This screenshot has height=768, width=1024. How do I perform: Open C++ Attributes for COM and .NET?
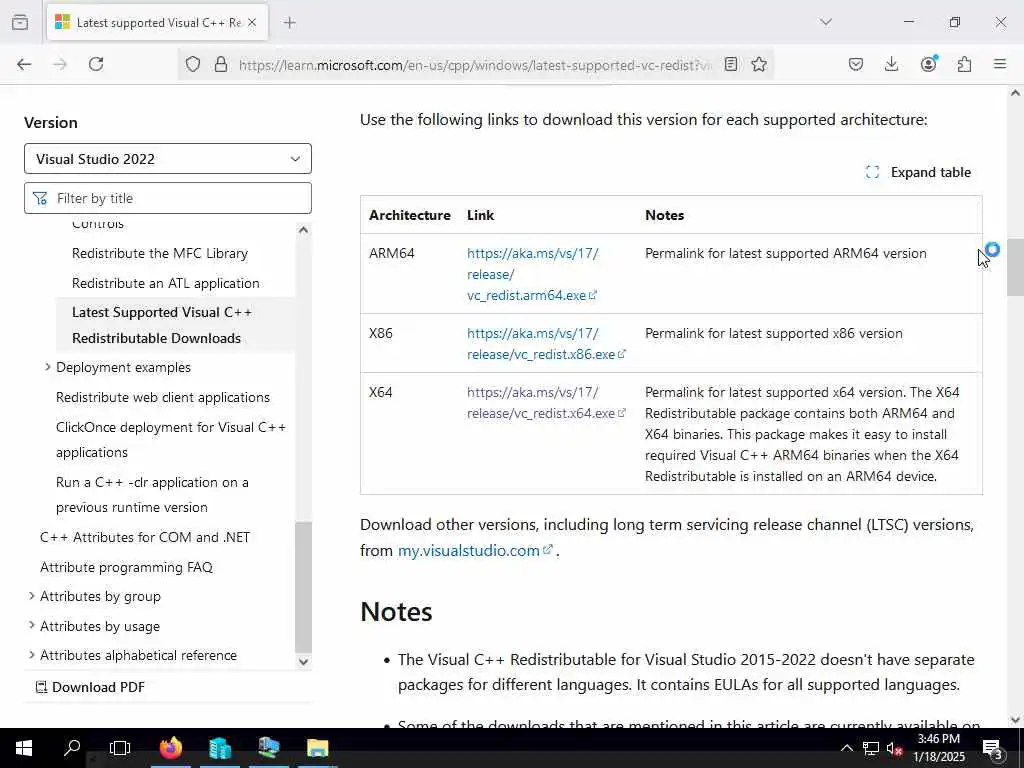[145, 537]
